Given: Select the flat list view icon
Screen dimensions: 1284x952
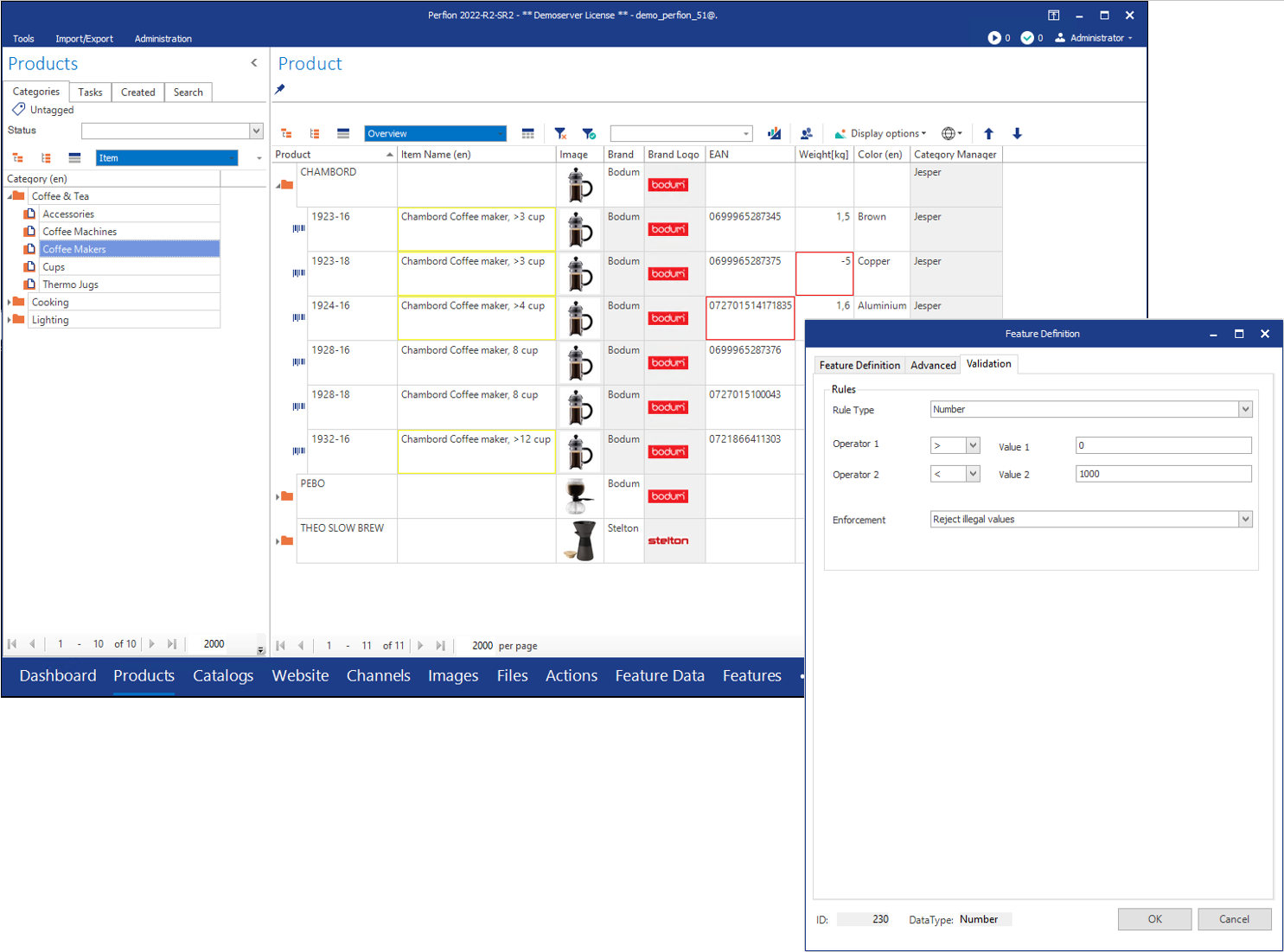Looking at the screenshot, I should [x=74, y=158].
